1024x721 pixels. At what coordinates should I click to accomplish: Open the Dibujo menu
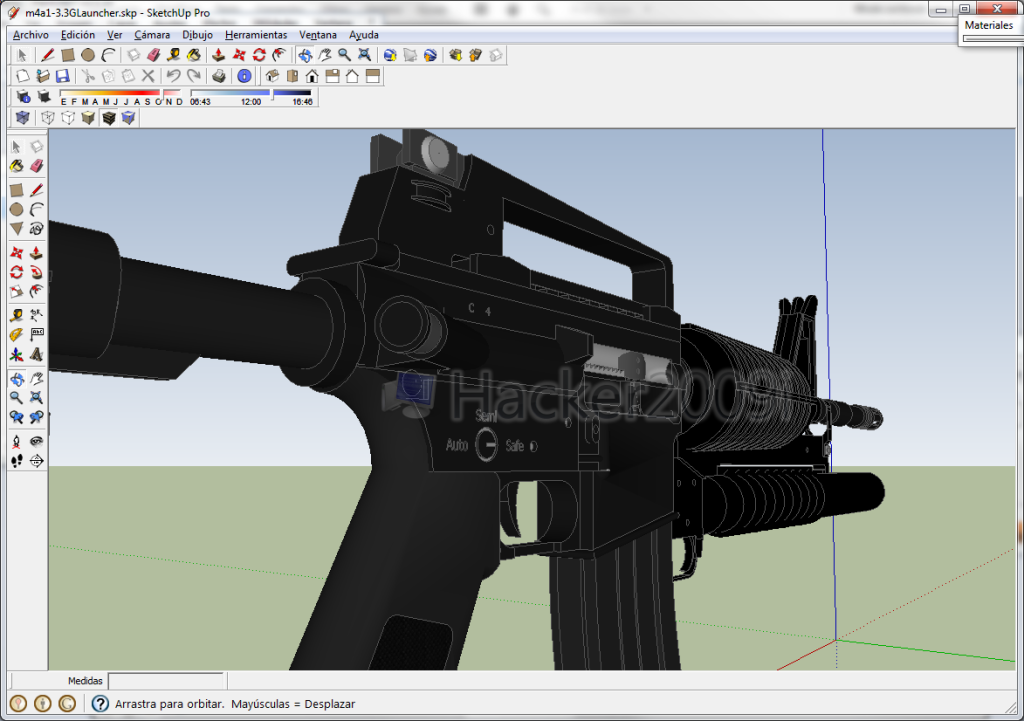pyautogui.click(x=197, y=35)
